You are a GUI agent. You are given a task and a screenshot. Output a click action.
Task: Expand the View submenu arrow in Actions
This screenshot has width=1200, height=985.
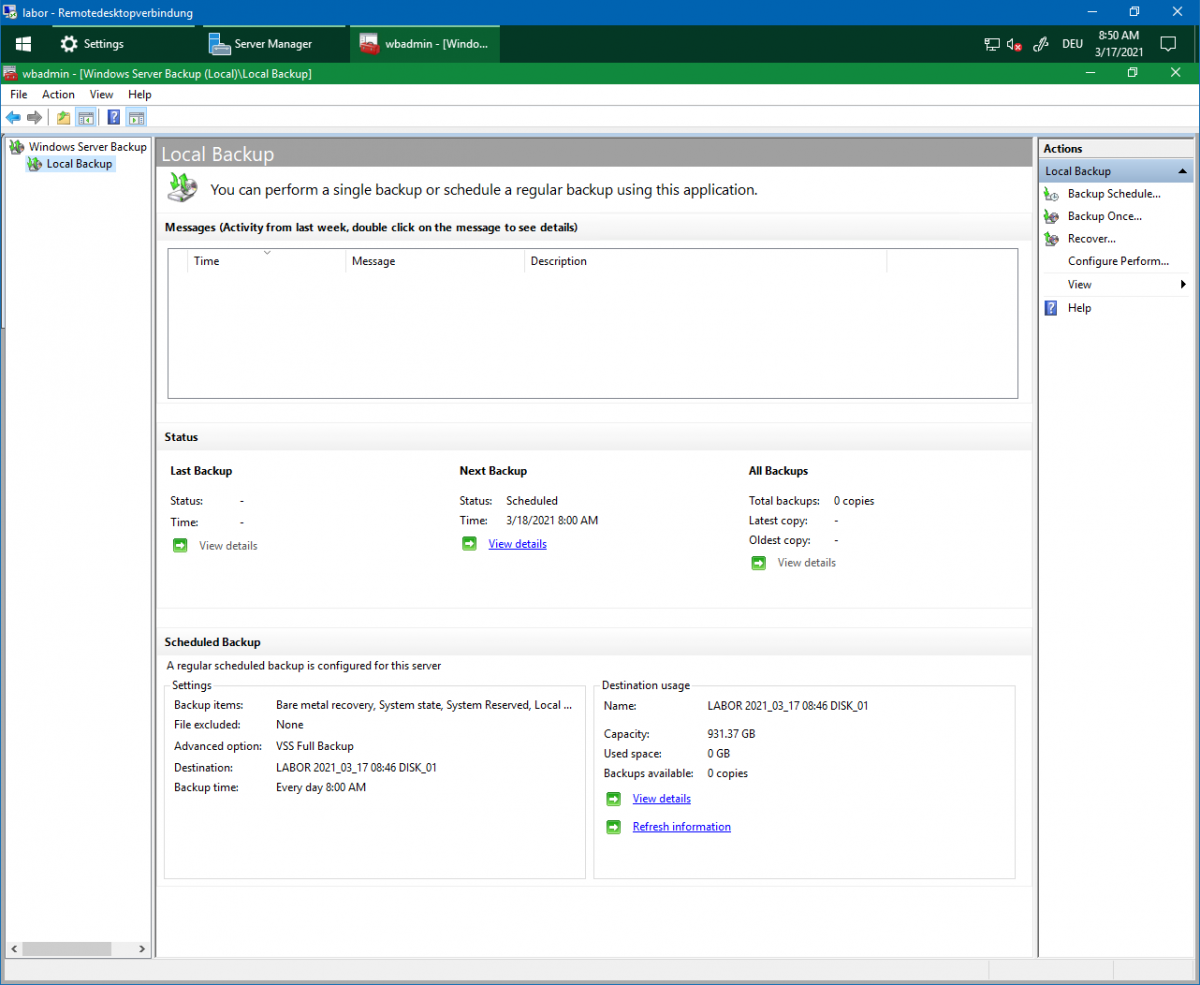click(x=1183, y=285)
